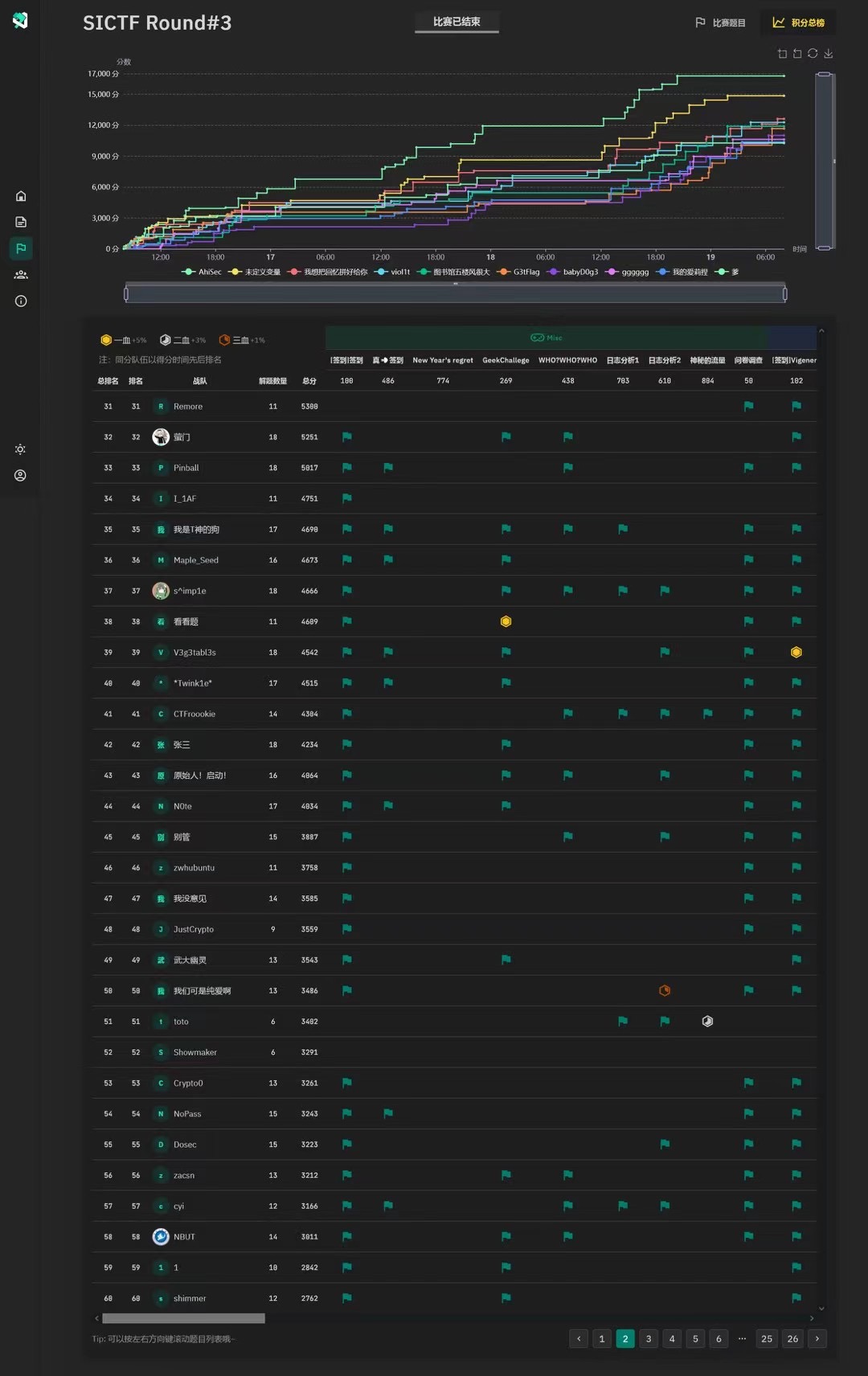Open the 比赛题目 challenges tab

720,23
